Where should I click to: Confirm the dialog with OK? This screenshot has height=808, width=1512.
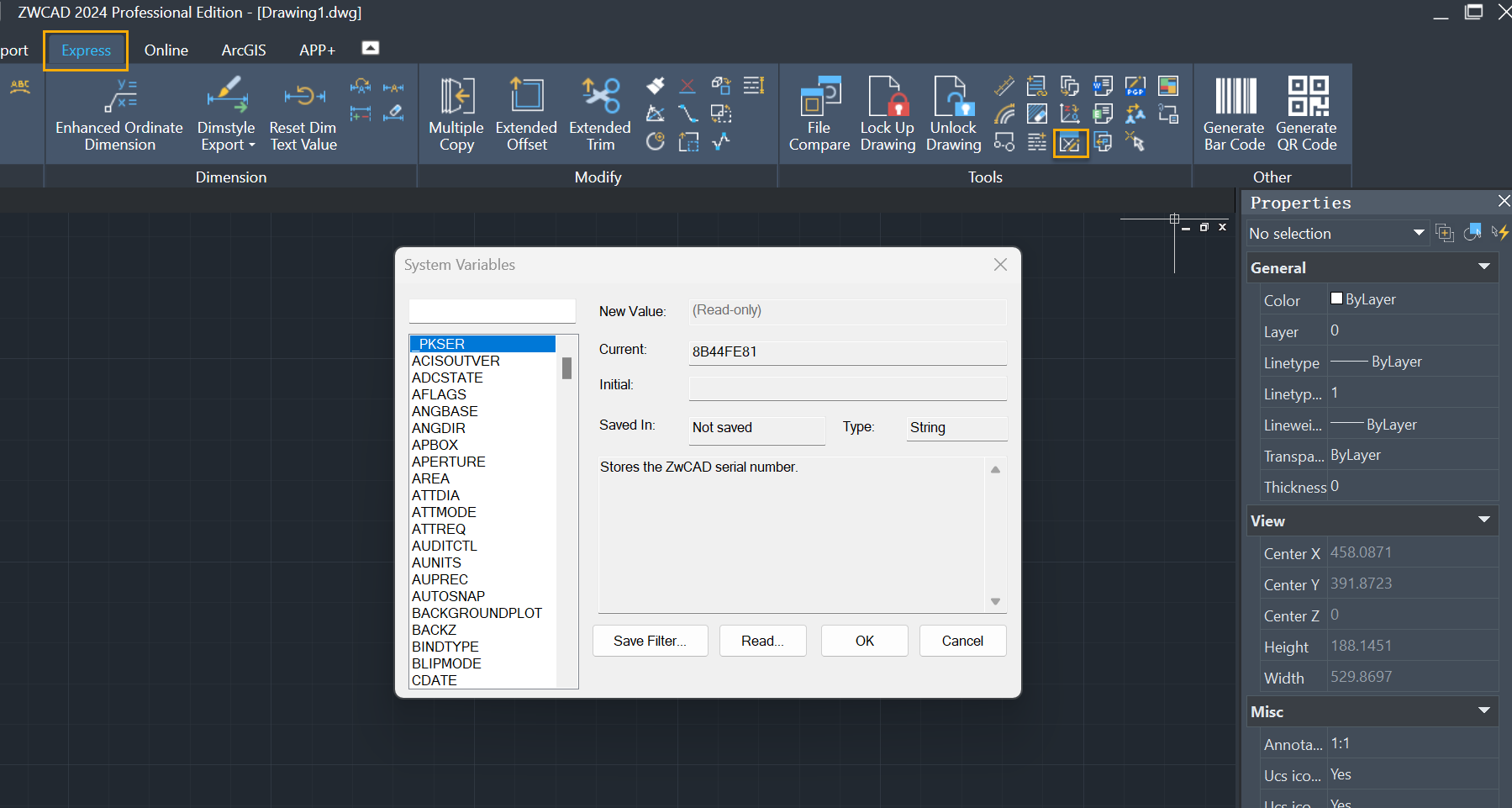[x=865, y=641]
